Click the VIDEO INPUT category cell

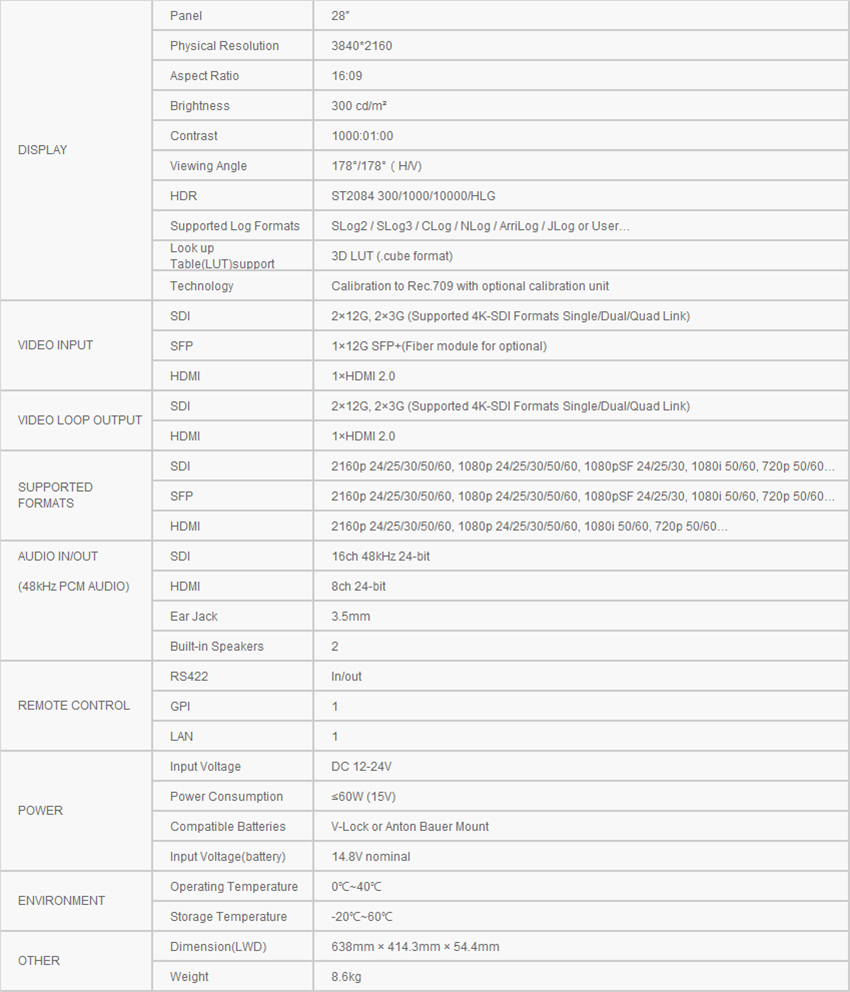tap(76, 345)
